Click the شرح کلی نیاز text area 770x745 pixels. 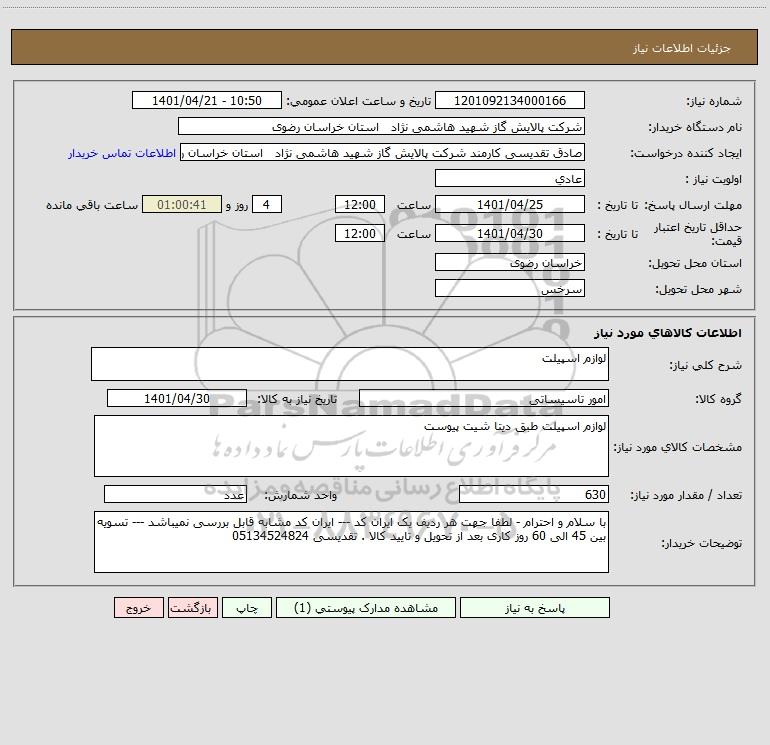point(349,364)
